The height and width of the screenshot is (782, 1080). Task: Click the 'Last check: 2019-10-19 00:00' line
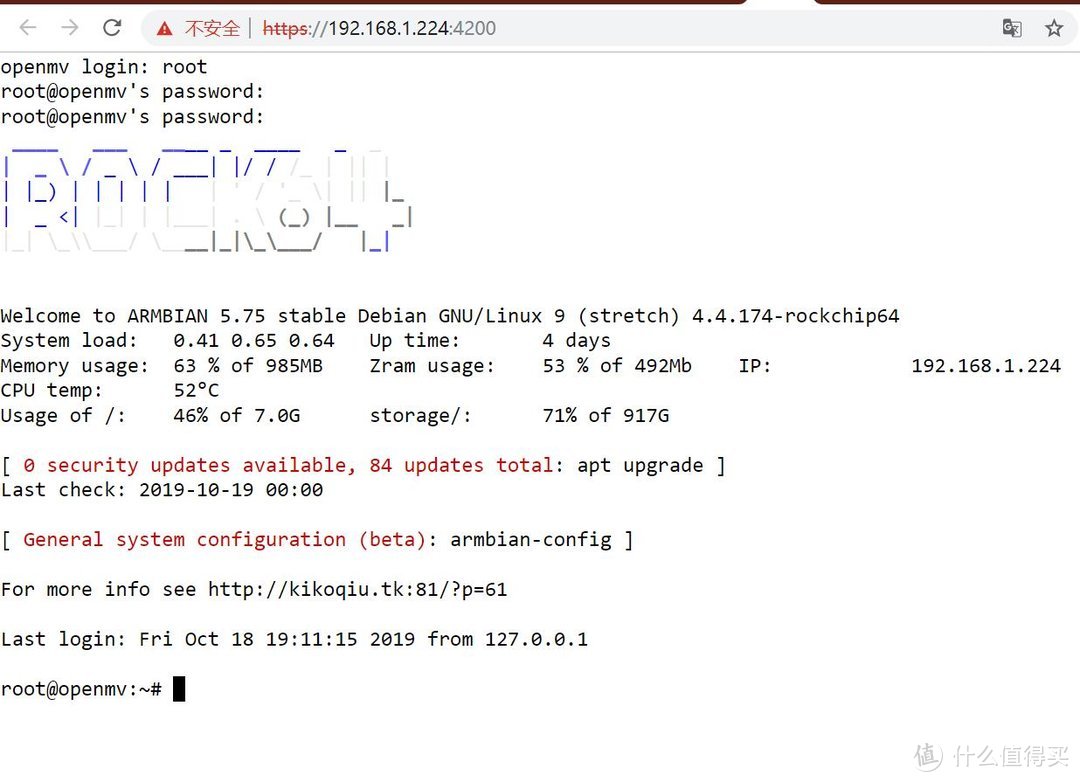[x=162, y=491]
